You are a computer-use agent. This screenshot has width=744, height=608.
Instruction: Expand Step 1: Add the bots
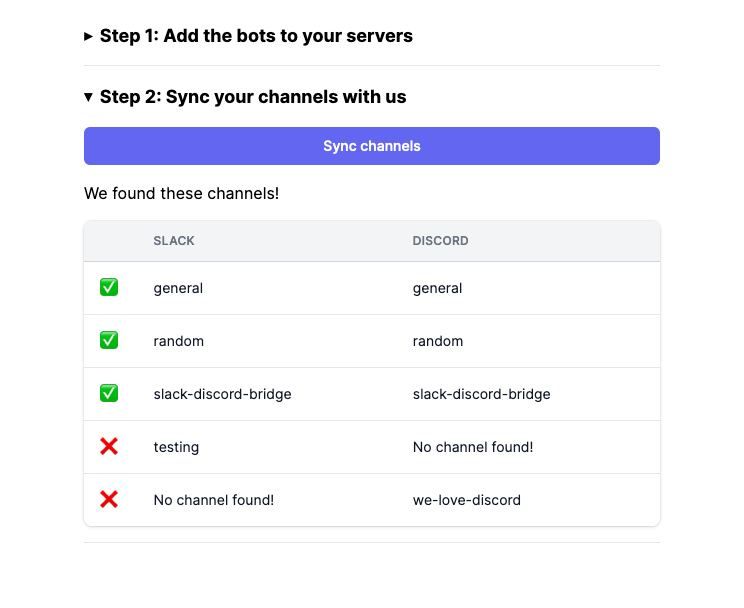[x=255, y=36]
